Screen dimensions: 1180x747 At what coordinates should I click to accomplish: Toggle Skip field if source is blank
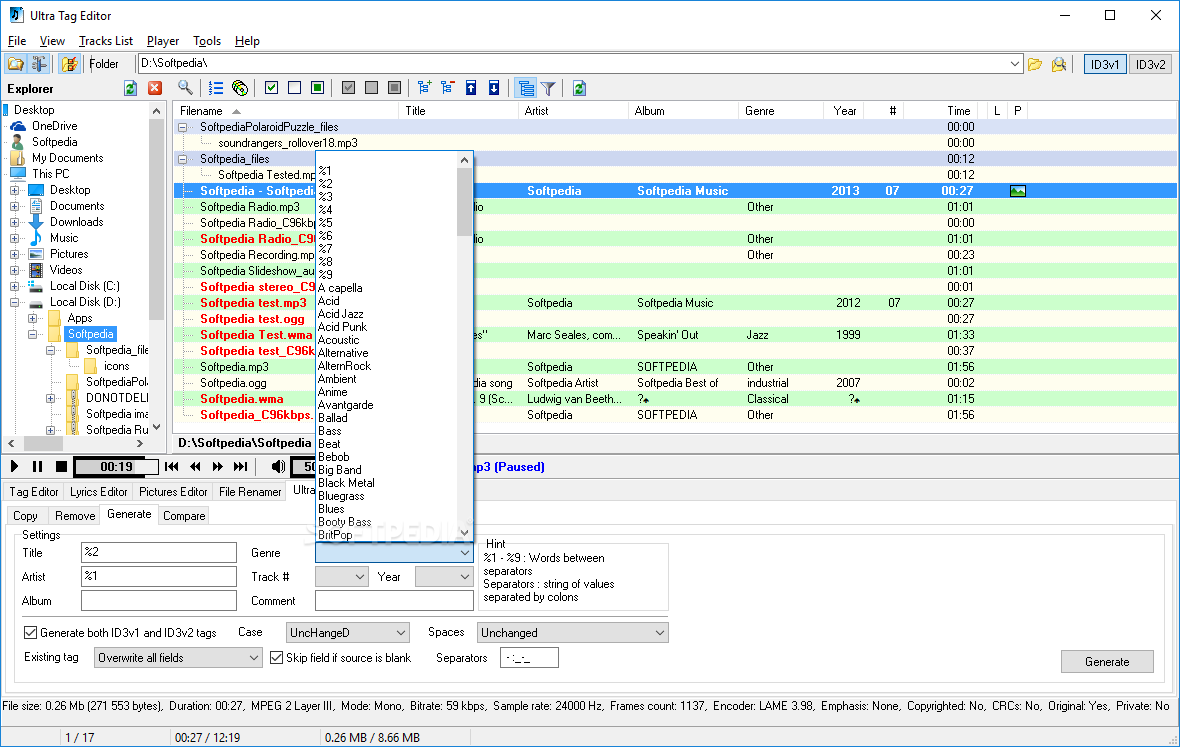pyautogui.click(x=276, y=657)
